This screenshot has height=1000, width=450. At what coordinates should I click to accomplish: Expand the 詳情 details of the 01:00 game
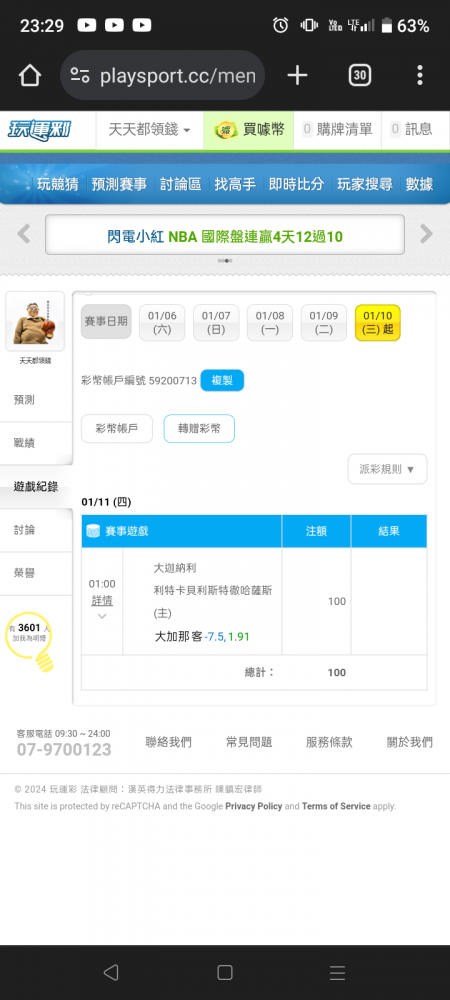102,608
